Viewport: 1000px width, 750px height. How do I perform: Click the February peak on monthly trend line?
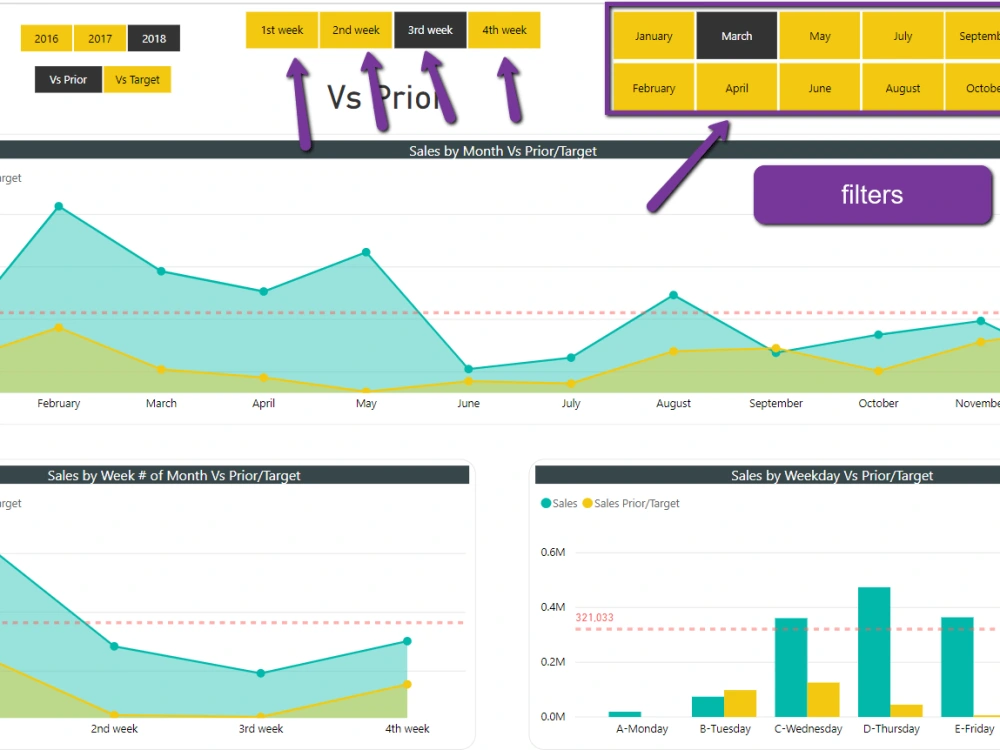click(58, 206)
